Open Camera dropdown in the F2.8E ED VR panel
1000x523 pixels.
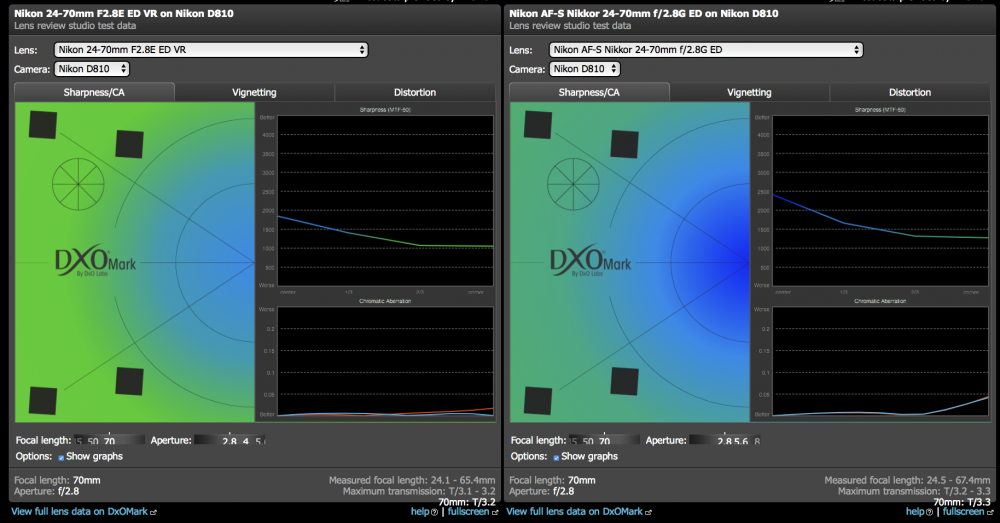(x=92, y=69)
